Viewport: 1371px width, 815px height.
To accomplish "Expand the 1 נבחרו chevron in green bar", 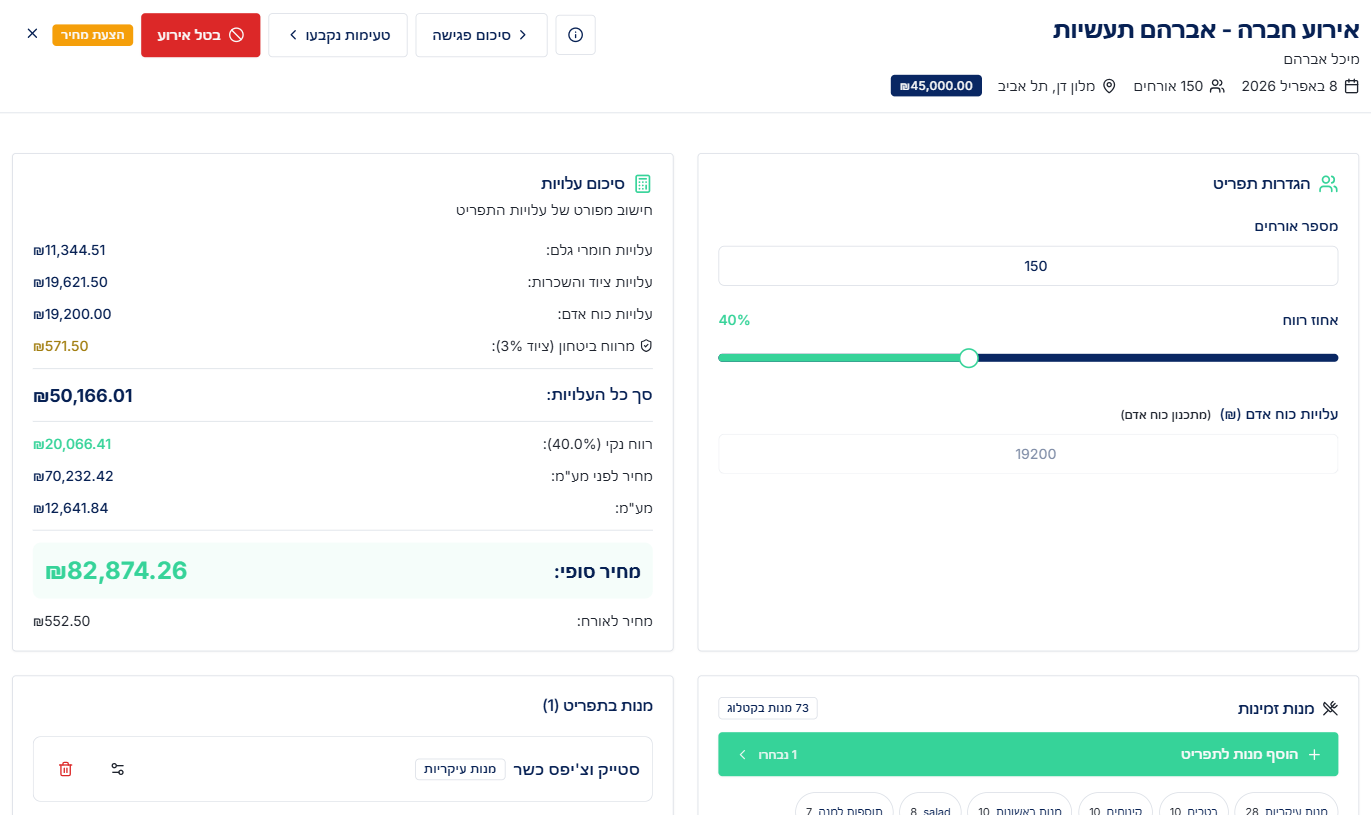I will (x=742, y=754).
